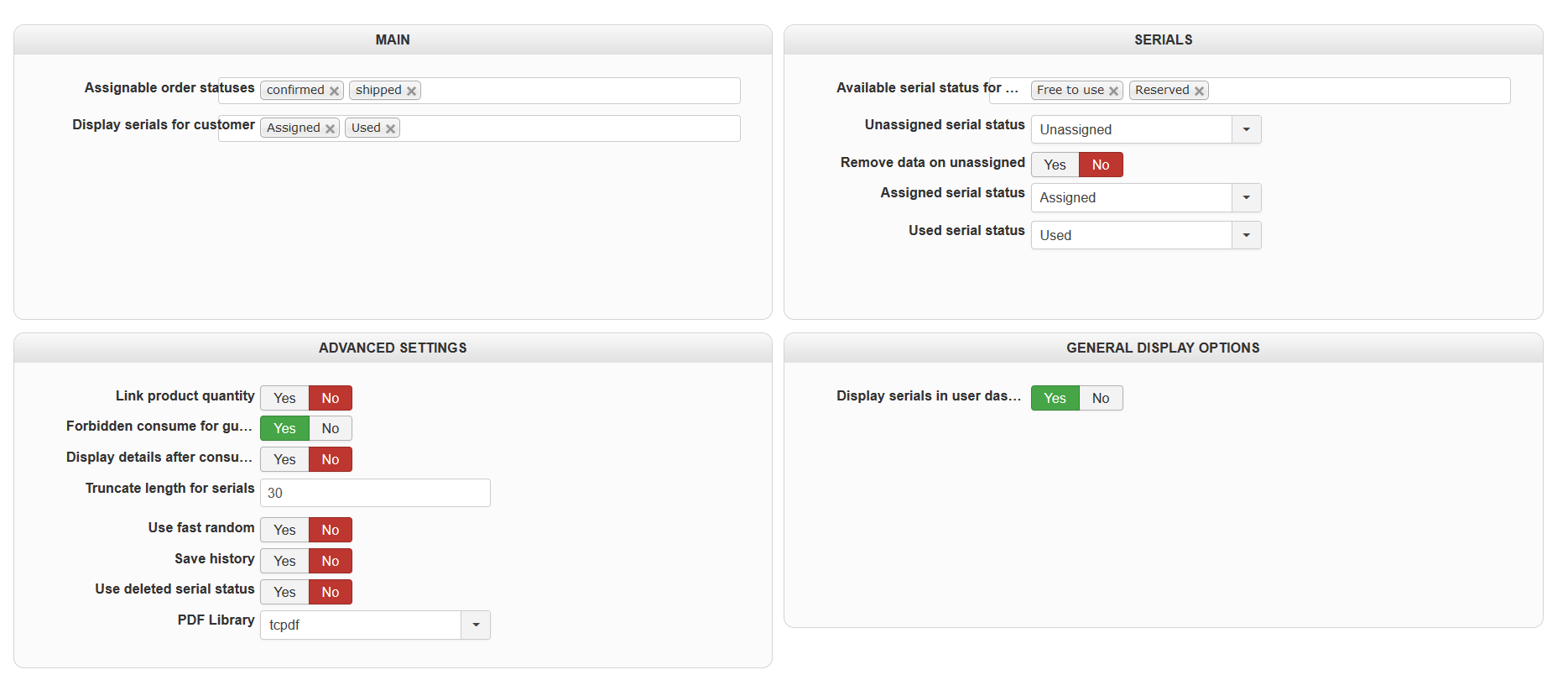1568x675 pixels.
Task: Open the Unassigned serial status dropdown
Action: pyautogui.click(x=1246, y=129)
